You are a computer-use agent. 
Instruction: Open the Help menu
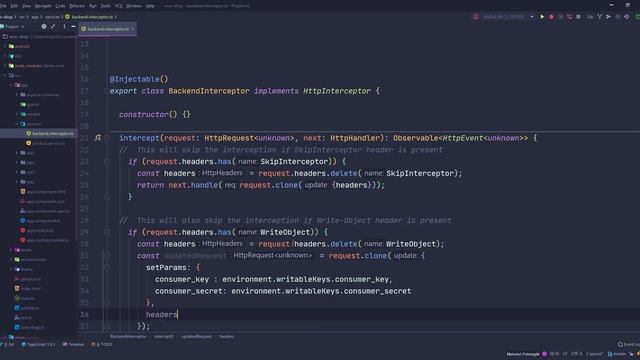150,6
